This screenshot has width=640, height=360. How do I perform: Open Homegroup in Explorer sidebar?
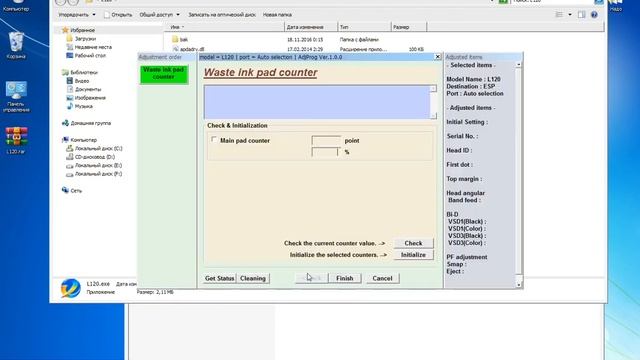[x=90, y=123]
